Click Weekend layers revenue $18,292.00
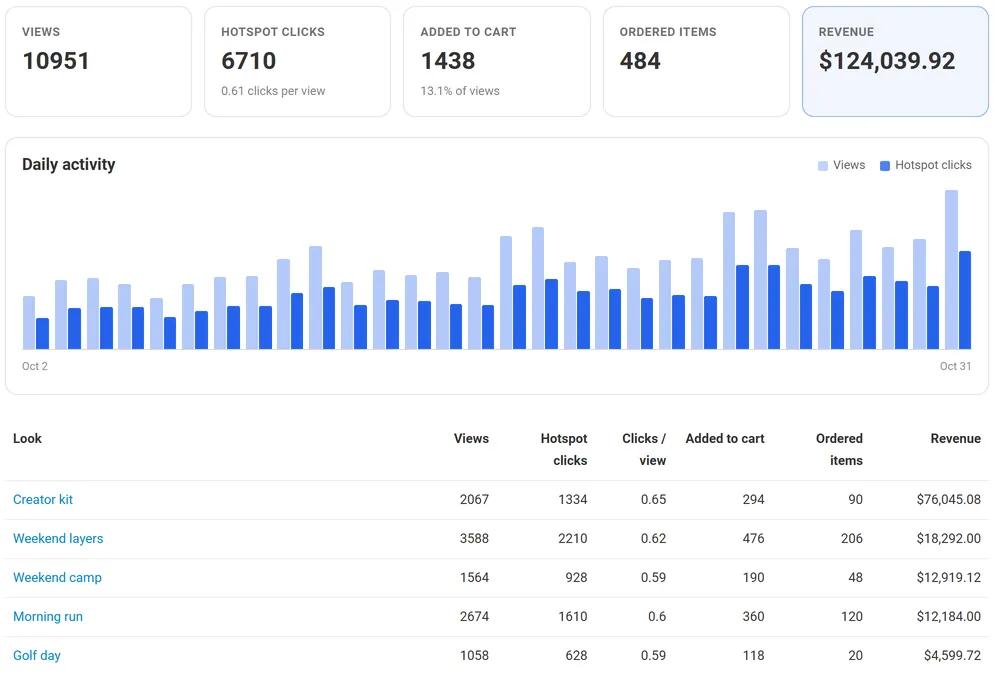Screen dimensions: 995x680 (x=949, y=539)
